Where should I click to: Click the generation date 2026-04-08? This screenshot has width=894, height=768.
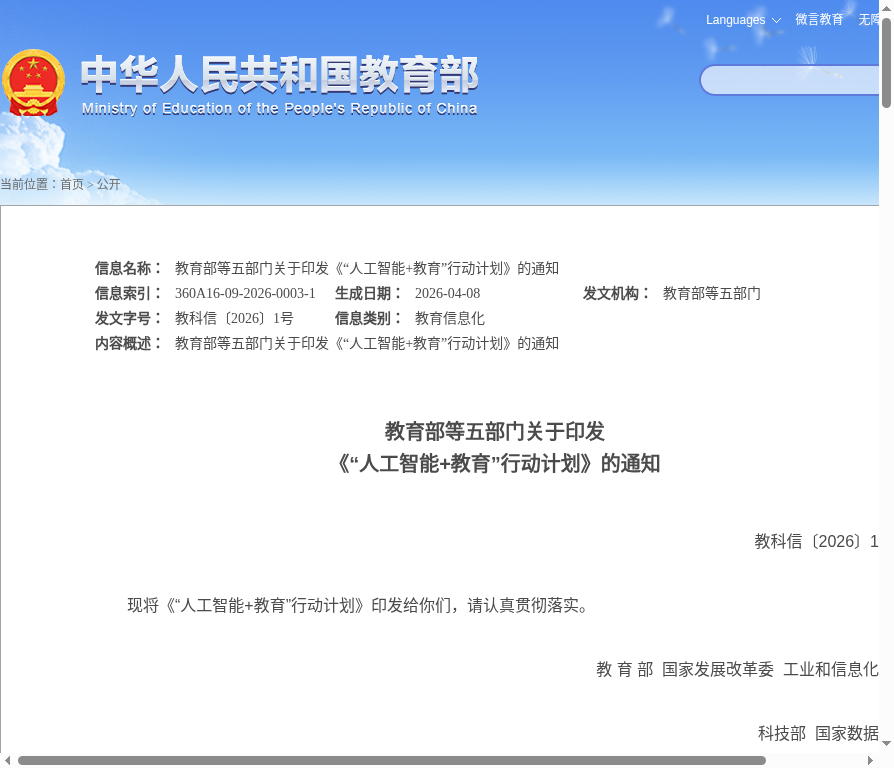pyautogui.click(x=447, y=293)
